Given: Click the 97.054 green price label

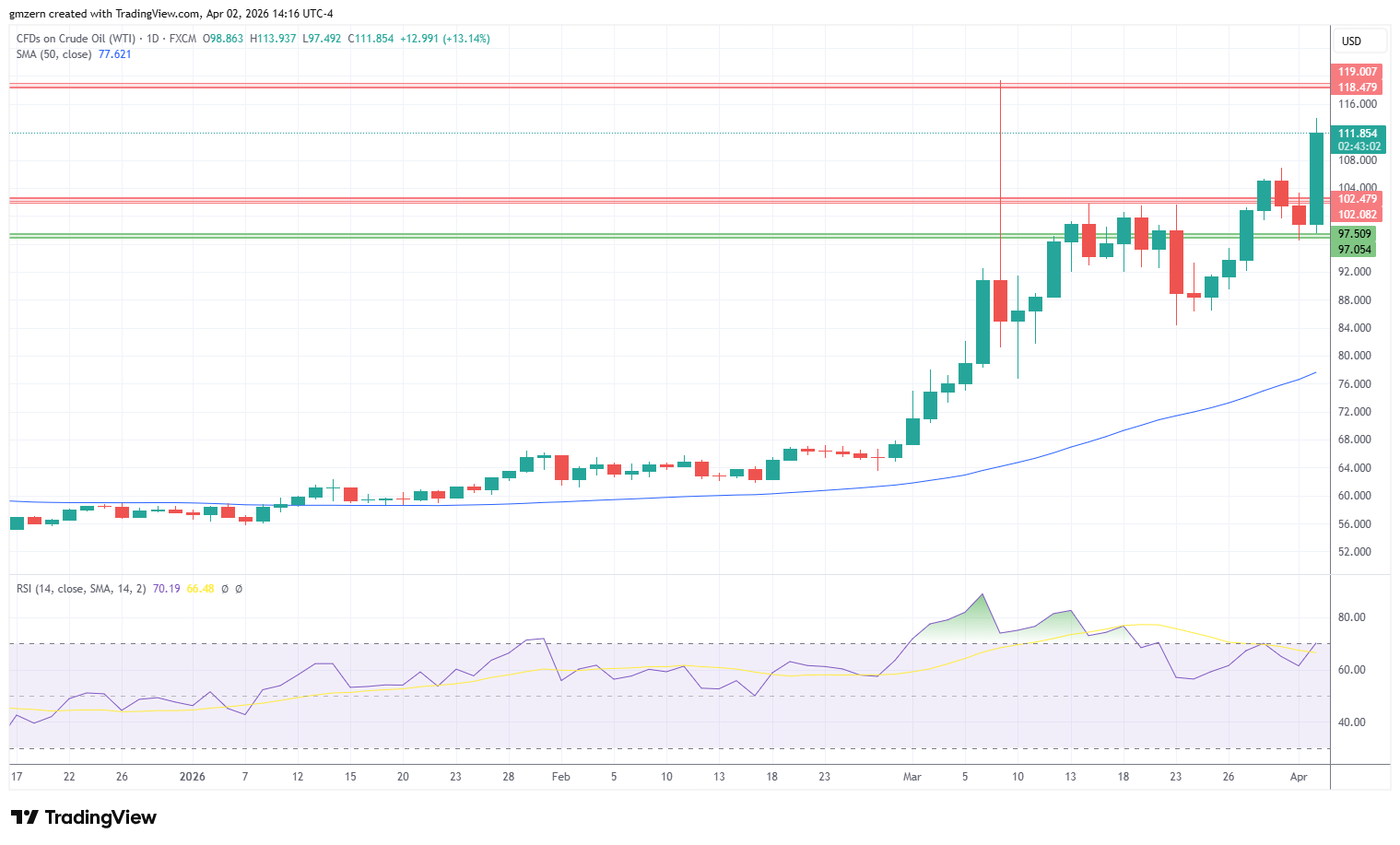Looking at the screenshot, I should (x=1355, y=250).
